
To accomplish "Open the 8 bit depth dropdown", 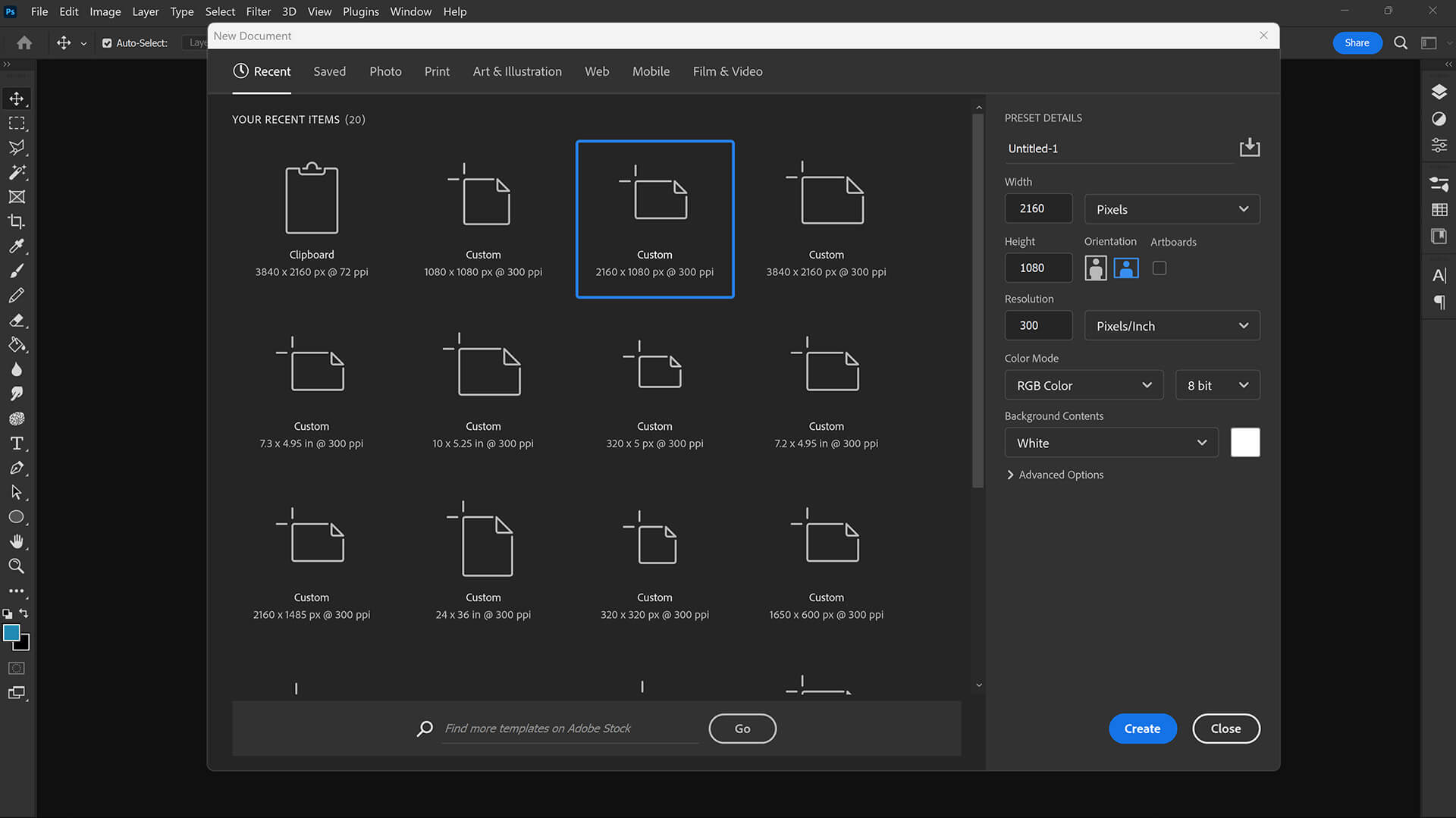I will pos(1217,385).
